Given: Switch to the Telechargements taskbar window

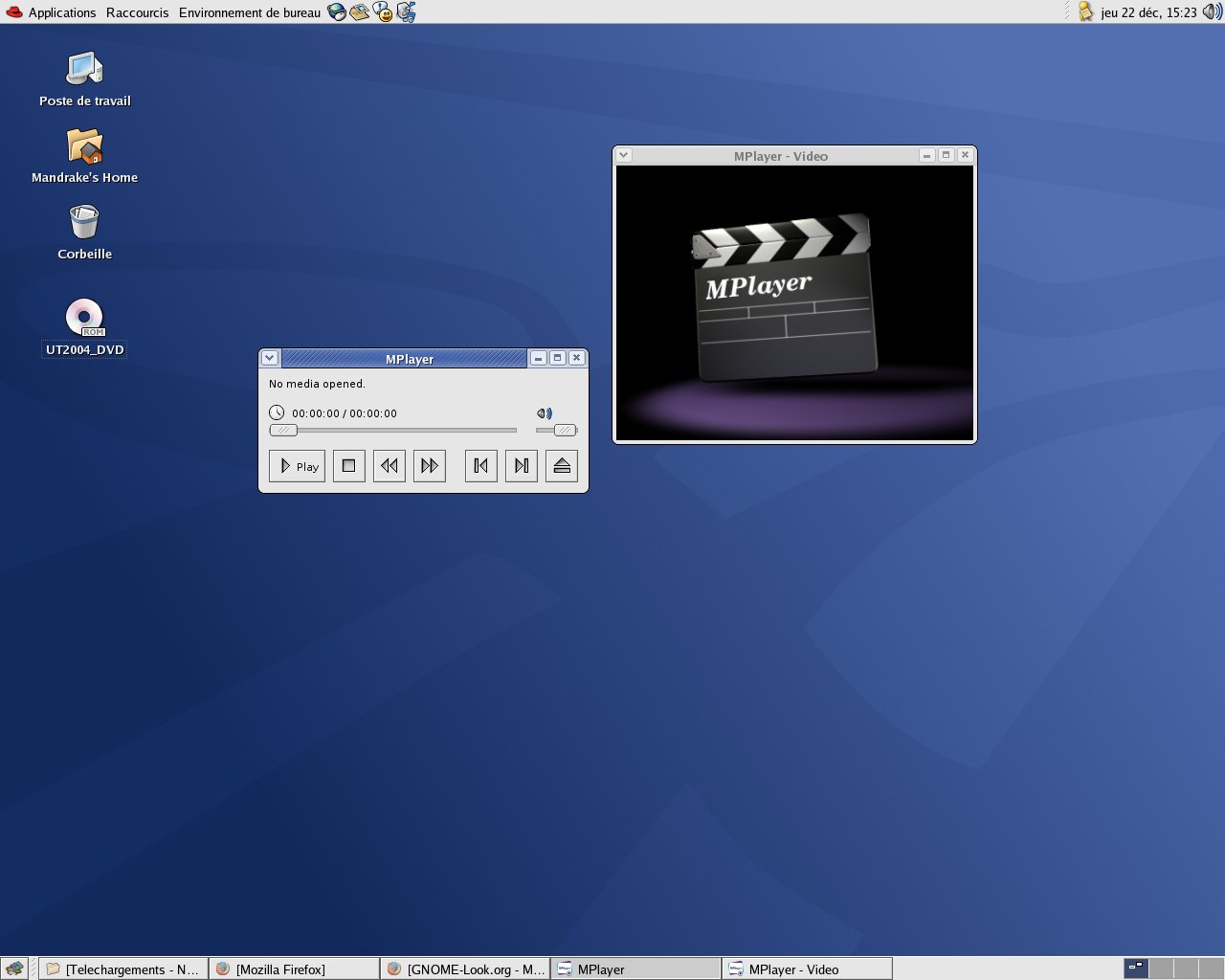Looking at the screenshot, I should (x=123, y=969).
